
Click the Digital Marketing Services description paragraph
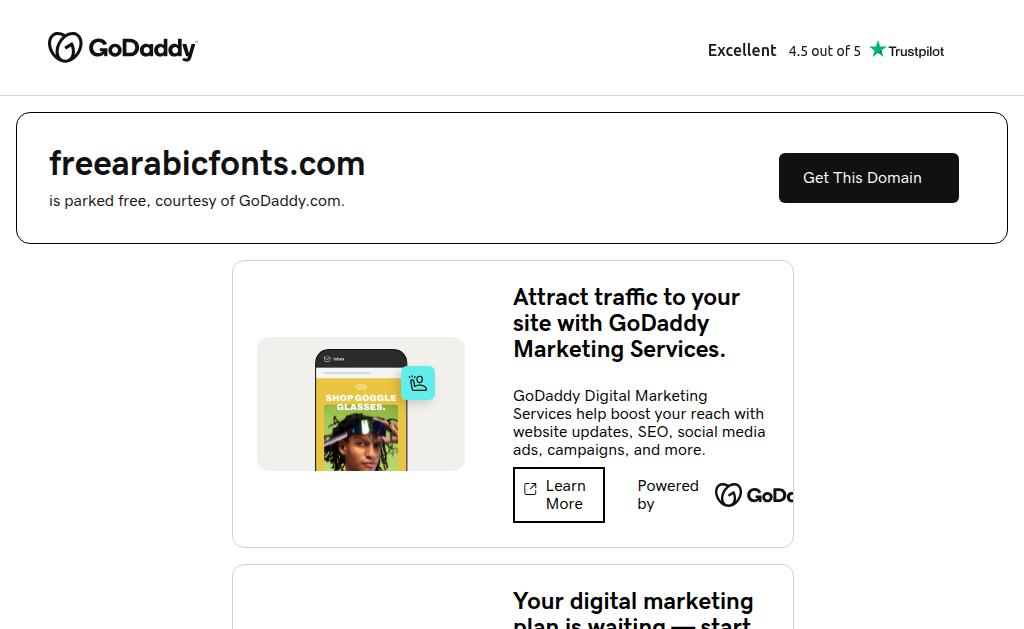pos(638,423)
